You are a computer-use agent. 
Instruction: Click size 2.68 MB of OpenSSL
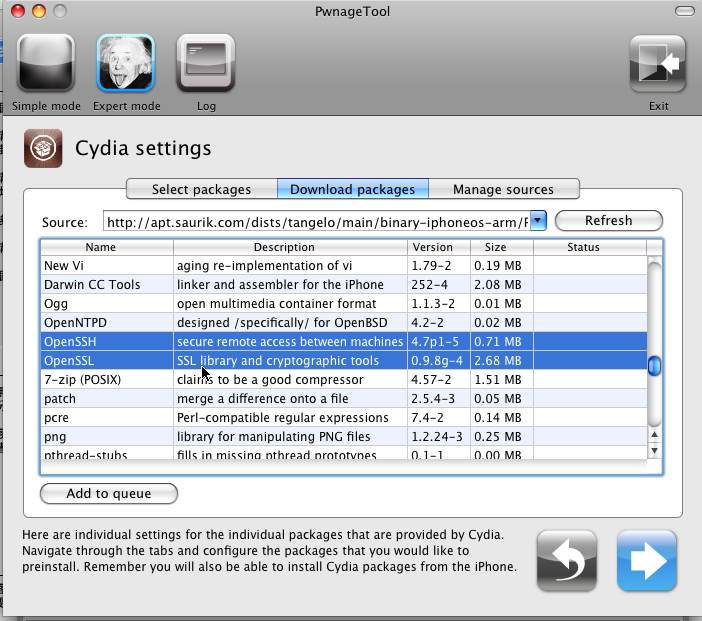coord(498,360)
